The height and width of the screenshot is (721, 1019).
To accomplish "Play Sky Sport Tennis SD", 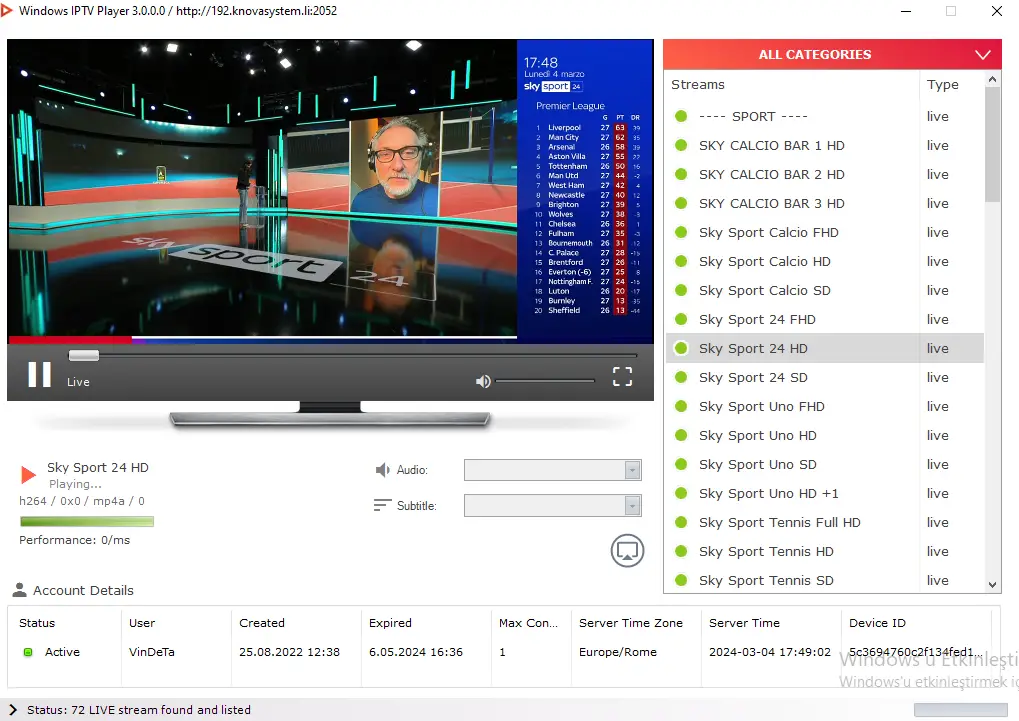I will tap(824, 580).
